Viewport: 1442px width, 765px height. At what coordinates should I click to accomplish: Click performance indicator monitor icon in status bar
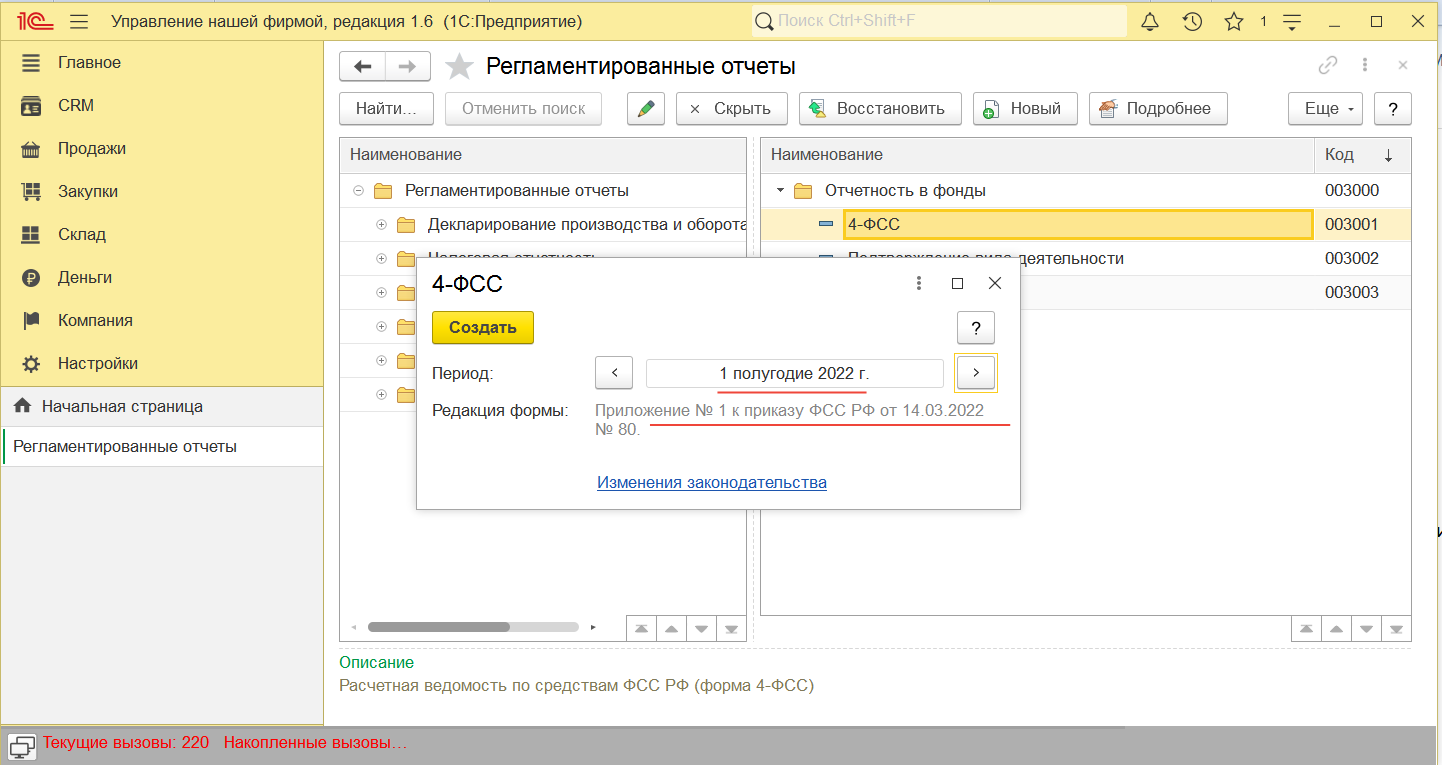point(22,745)
